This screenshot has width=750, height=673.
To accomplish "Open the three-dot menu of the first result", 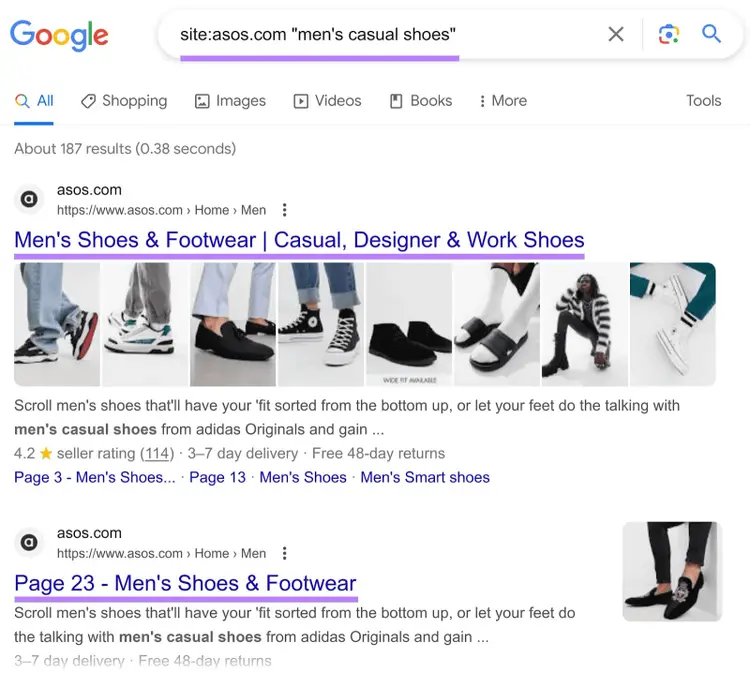I will 285,210.
